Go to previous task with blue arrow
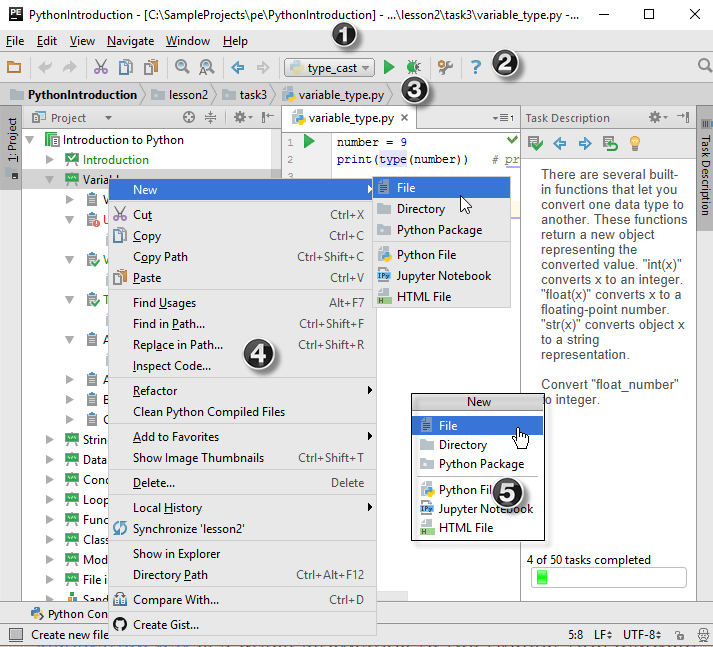This screenshot has height=647, width=713. click(x=560, y=144)
